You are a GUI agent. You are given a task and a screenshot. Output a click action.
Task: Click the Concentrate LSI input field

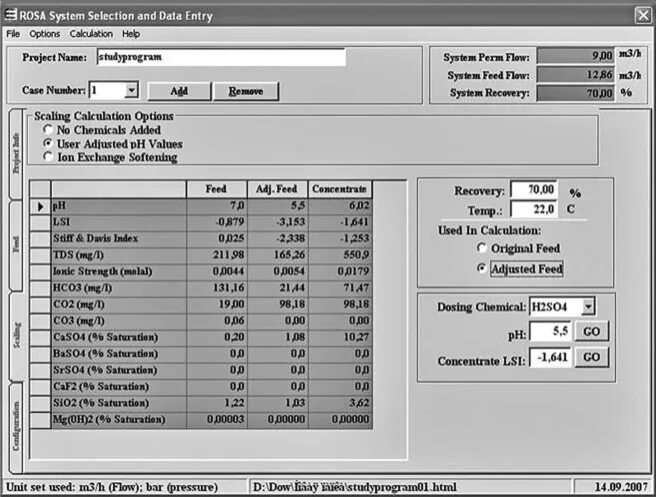tap(550, 357)
